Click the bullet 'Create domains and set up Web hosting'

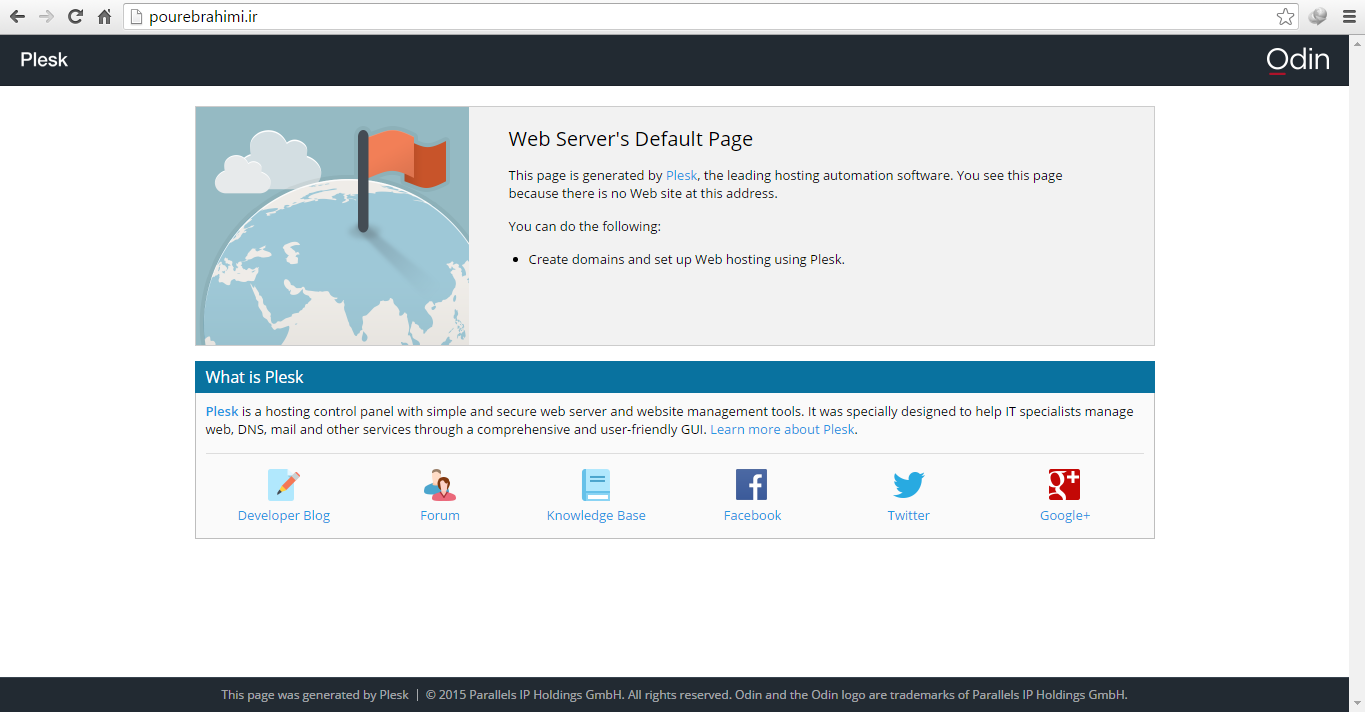[687, 259]
